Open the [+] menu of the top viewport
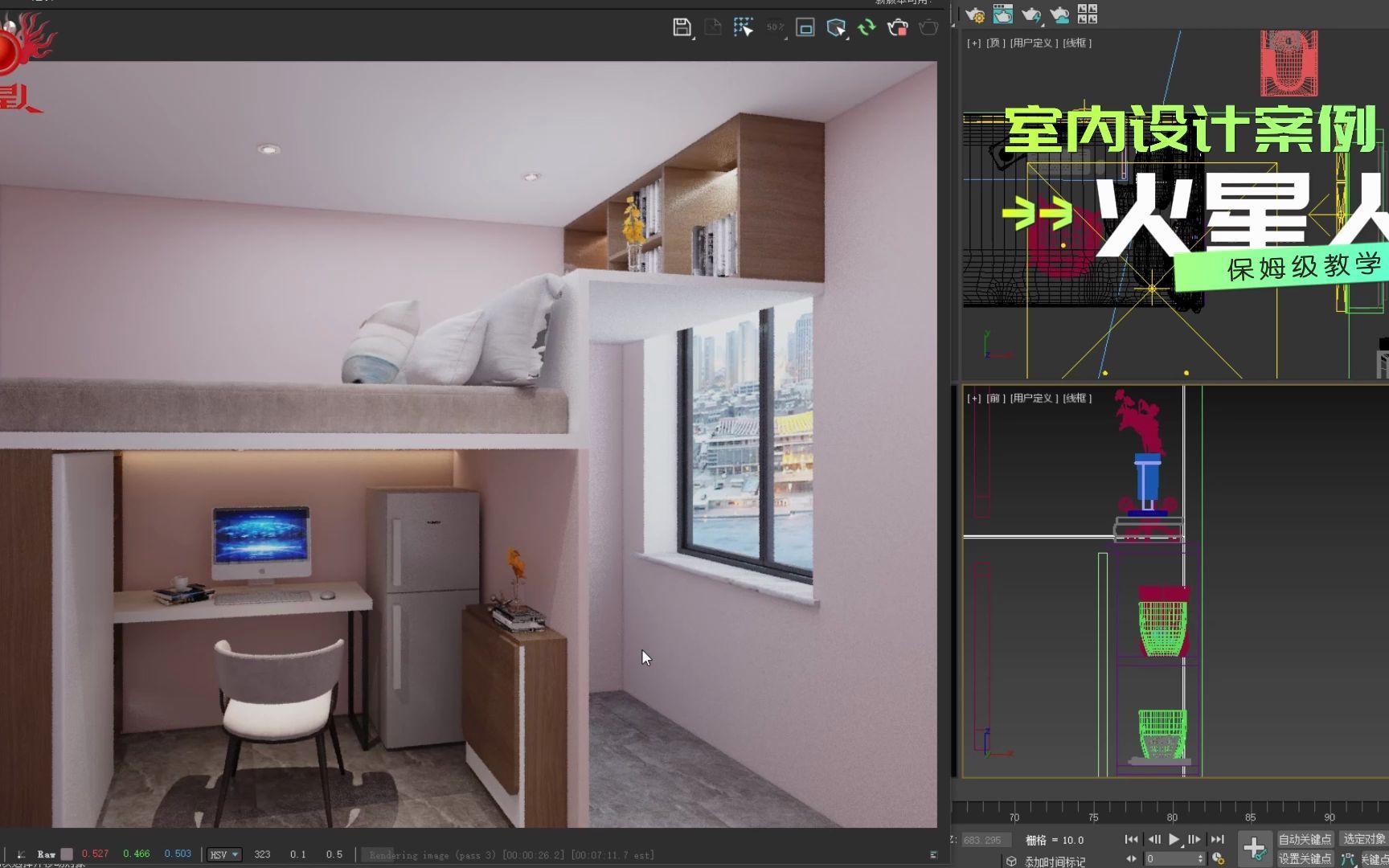The width and height of the screenshot is (1389, 868). (973, 43)
